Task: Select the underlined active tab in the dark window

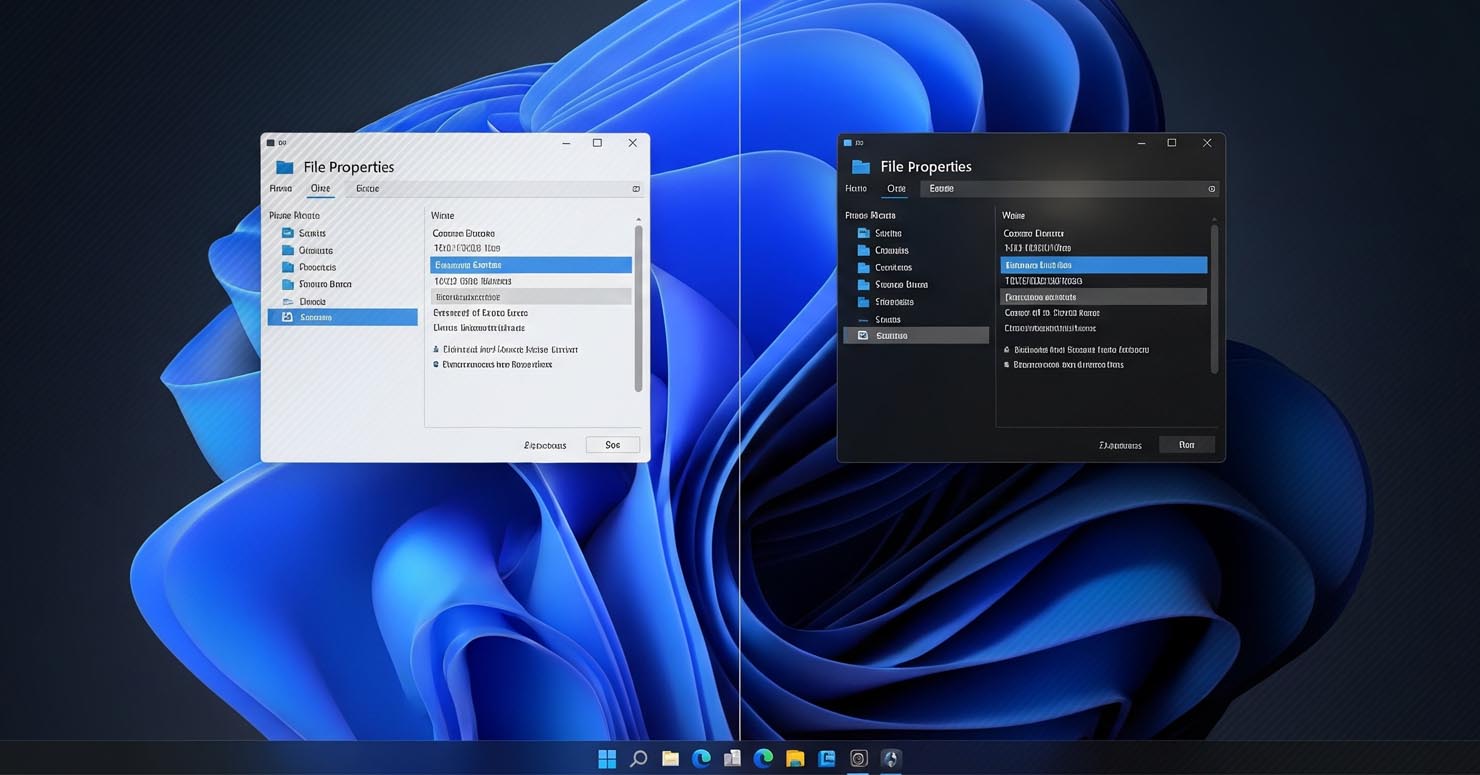Action: pos(896,188)
